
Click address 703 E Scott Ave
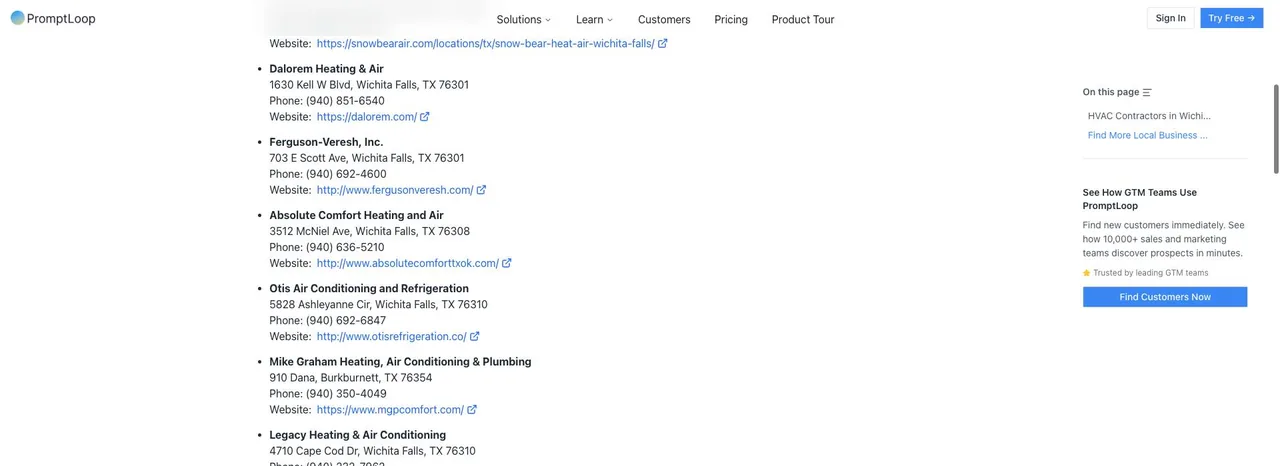click(x=367, y=158)
